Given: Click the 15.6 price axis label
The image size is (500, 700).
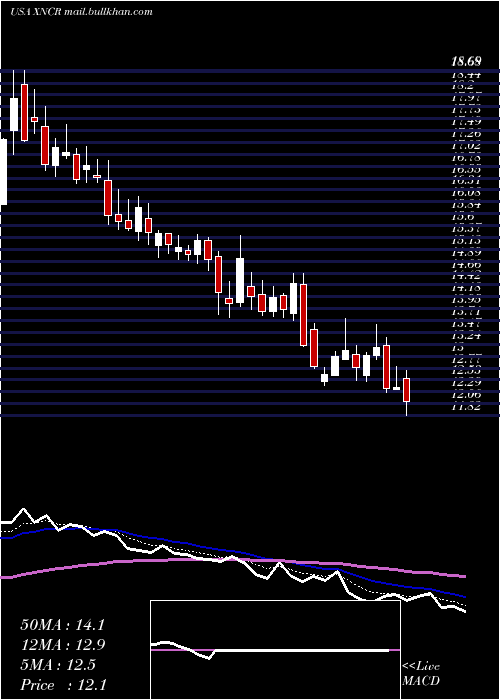Looking at the screenshot, I should (462, 217).
